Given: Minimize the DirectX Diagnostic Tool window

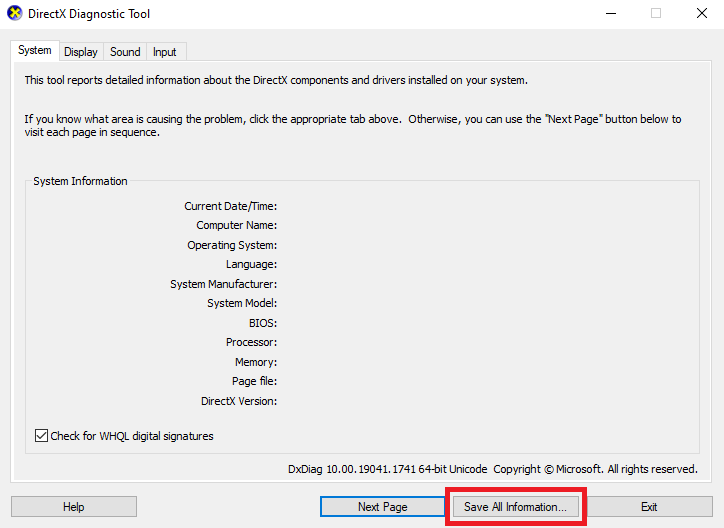Looking at the screenshot, I should coord(611,13).
